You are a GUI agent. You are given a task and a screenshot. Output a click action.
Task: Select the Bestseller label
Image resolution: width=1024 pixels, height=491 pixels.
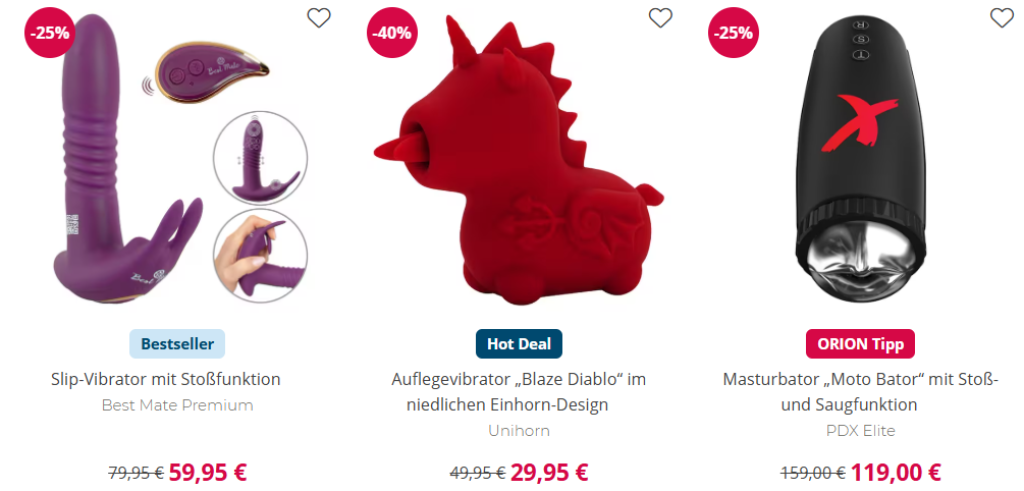(177, 343)
